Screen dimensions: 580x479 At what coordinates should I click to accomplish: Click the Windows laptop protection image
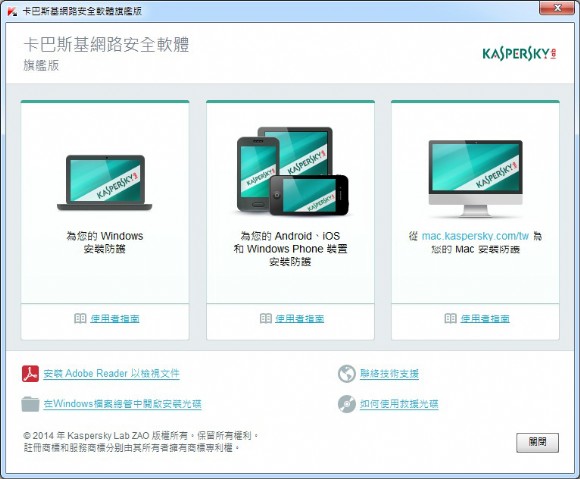[105, 183]
